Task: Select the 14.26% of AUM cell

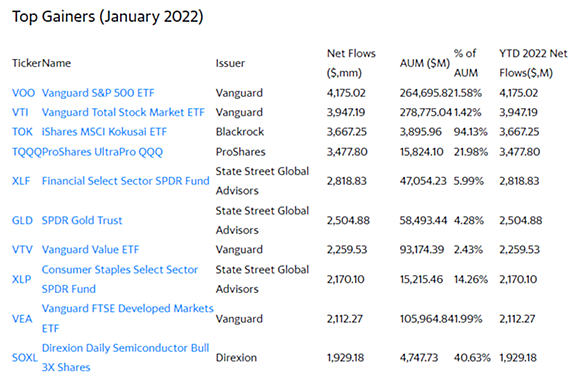Action: 471,279
